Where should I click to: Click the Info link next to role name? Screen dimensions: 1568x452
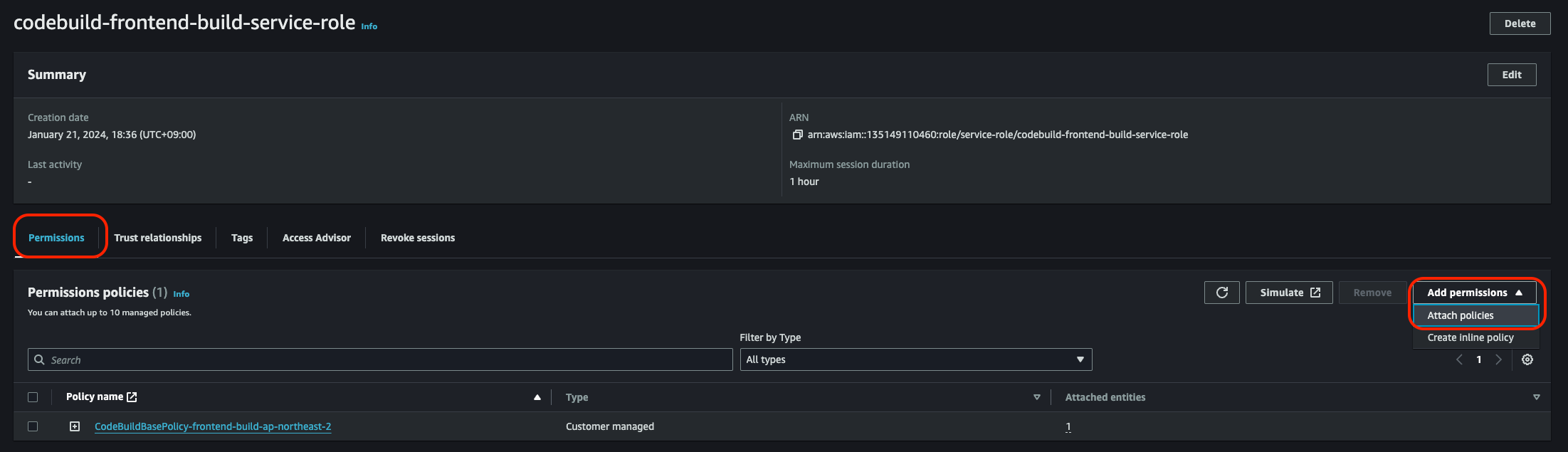coord(369,26)
